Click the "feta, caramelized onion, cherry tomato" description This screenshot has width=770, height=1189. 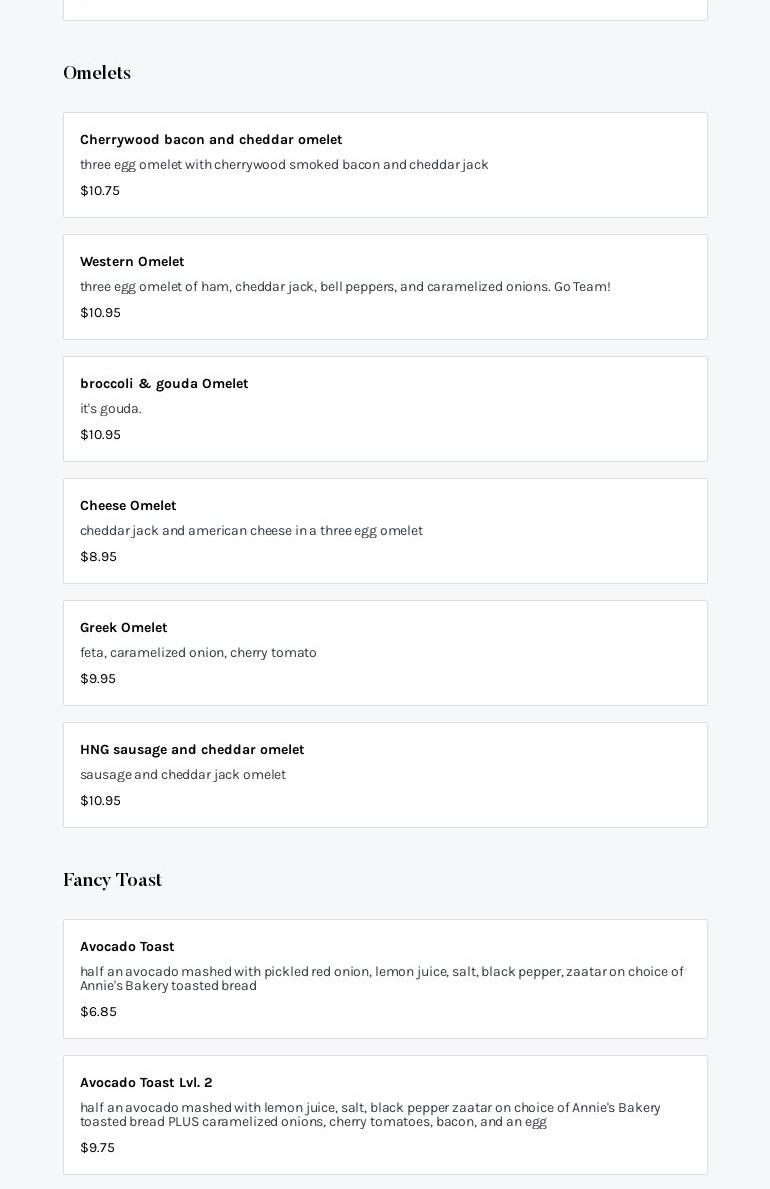pyautogui.click(x=198, y=653)
